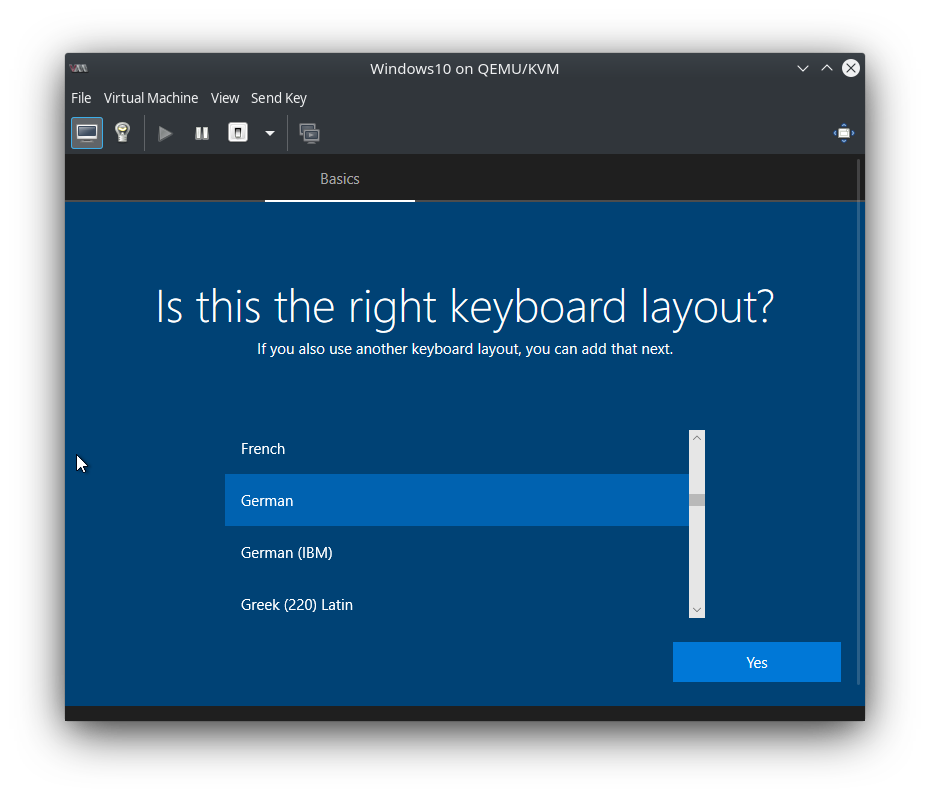Confirm layout with Yes button
The image size is (930, 798).
coord(757,662)
